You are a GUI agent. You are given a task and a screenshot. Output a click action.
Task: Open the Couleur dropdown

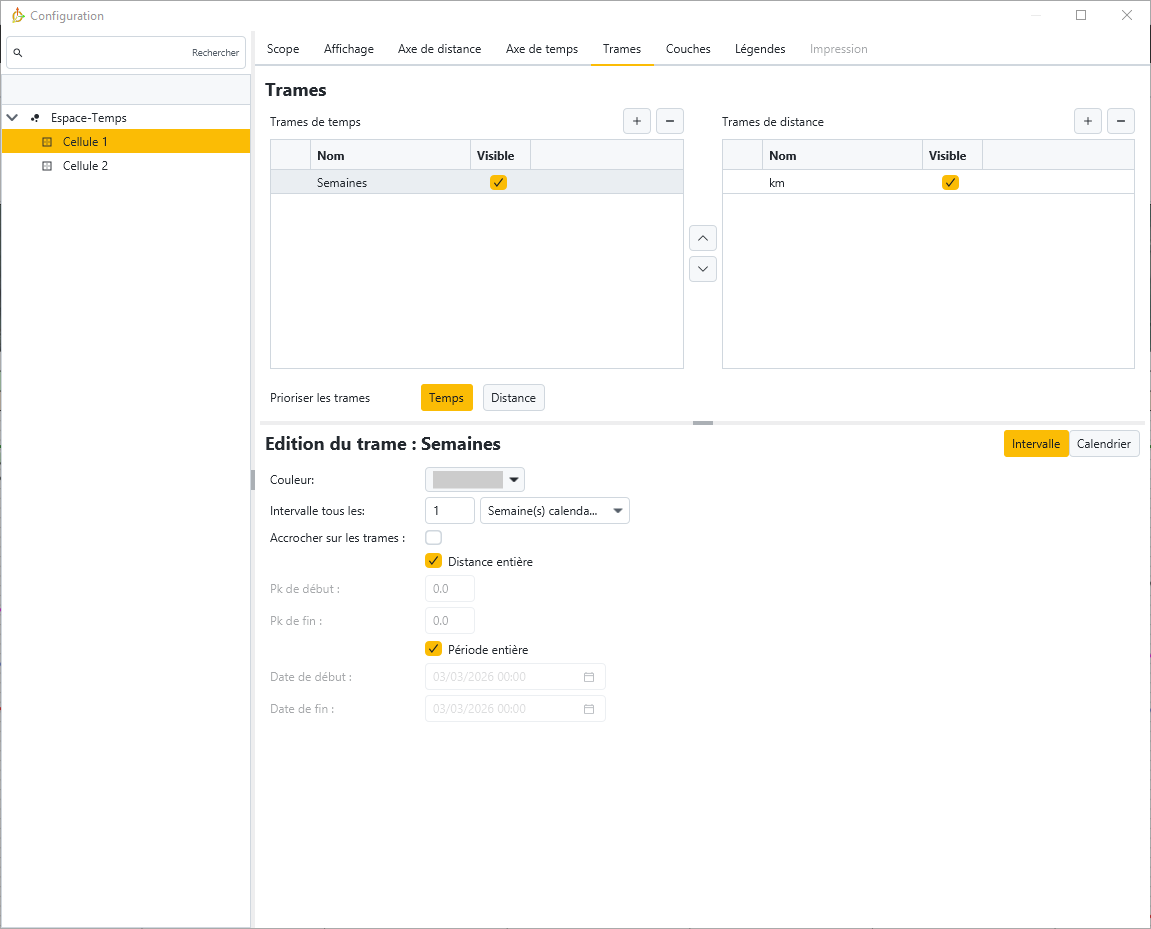coord(475,480)
